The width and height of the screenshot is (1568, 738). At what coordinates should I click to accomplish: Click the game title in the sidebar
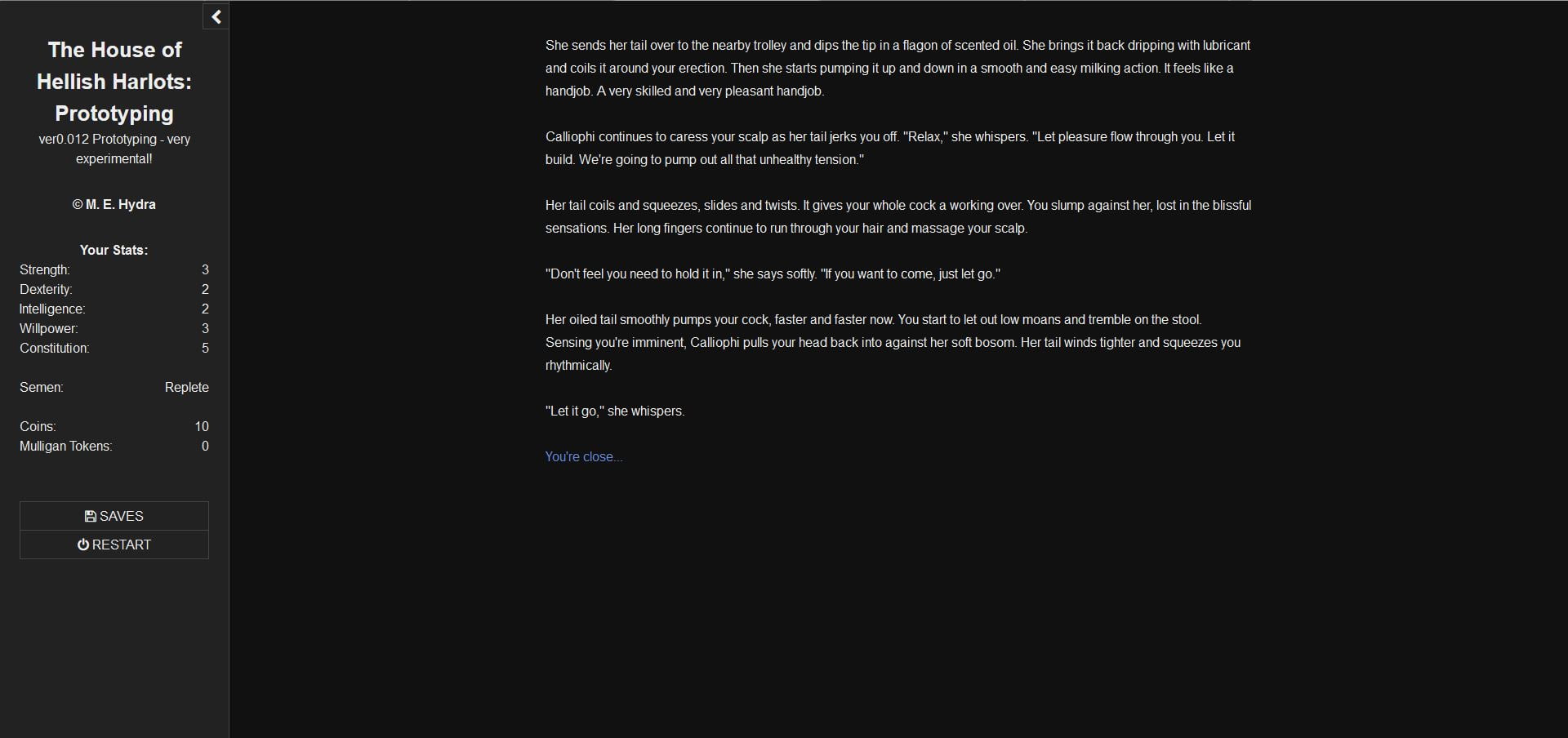coord(114,81)
